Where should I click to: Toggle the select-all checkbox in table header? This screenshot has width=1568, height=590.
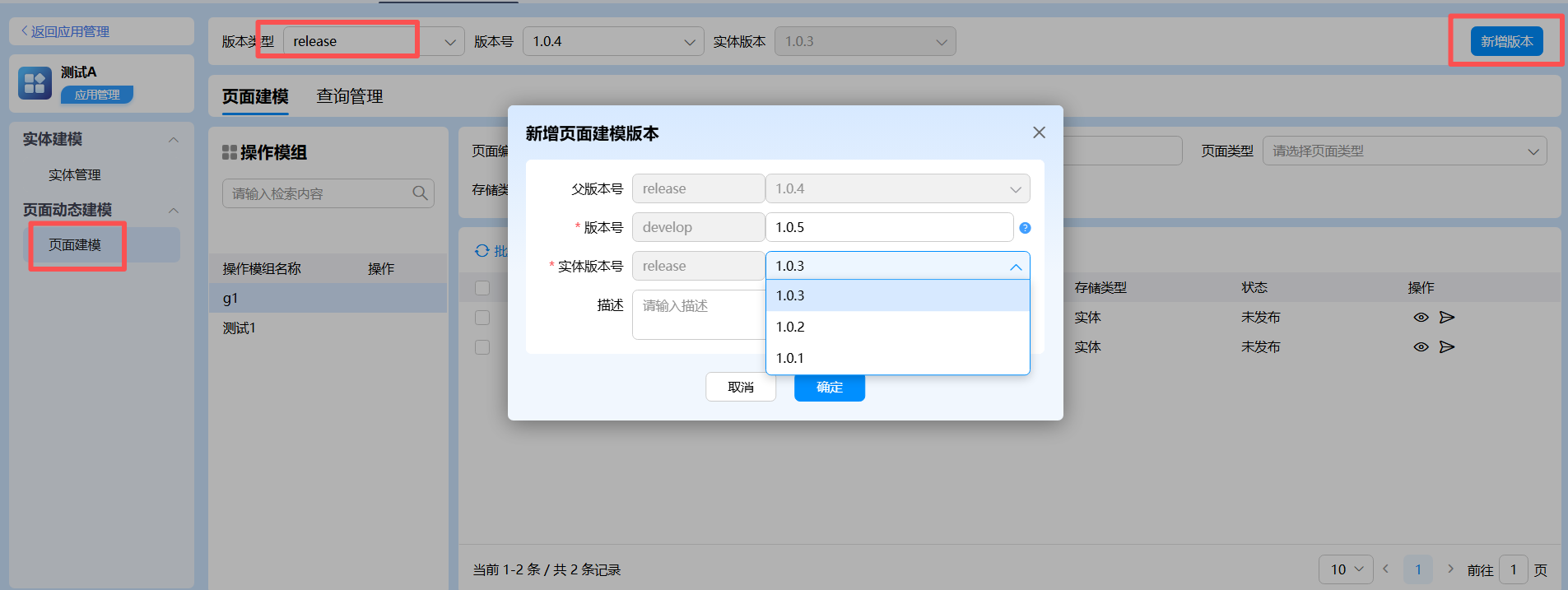pyautogui.click(x=482, y=288)
